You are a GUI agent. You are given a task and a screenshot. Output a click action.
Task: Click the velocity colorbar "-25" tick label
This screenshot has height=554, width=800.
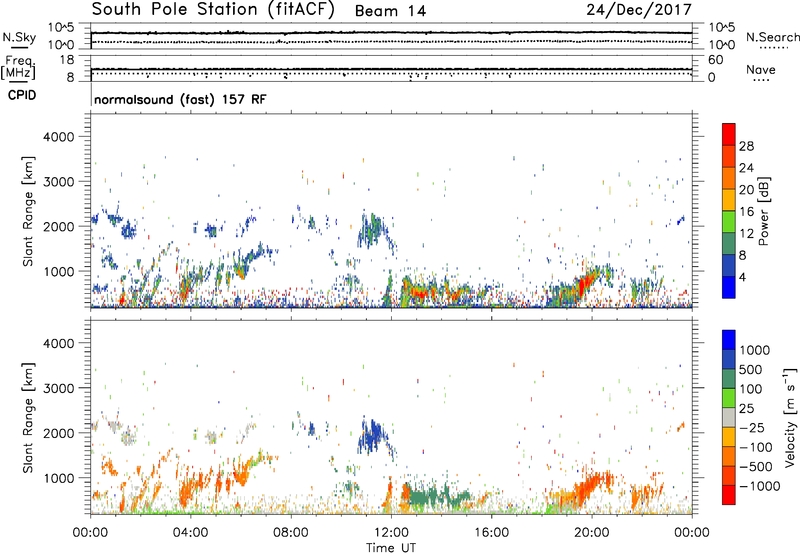[752, 428]
